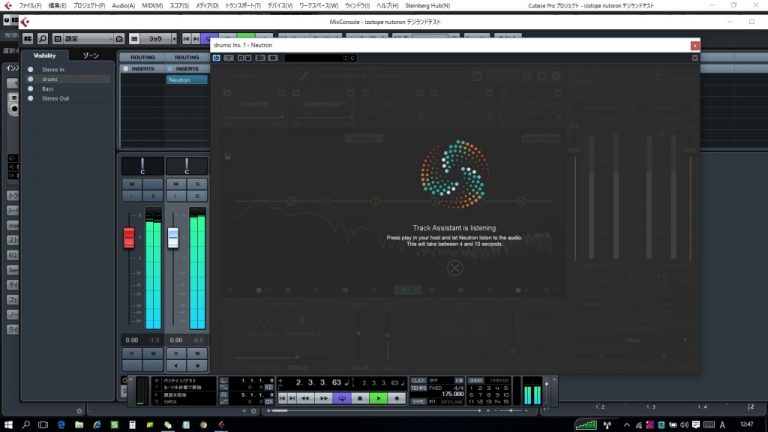Click the red fader of first channel
The height and width of the screenshot is (432, 768).
(129, 238)
